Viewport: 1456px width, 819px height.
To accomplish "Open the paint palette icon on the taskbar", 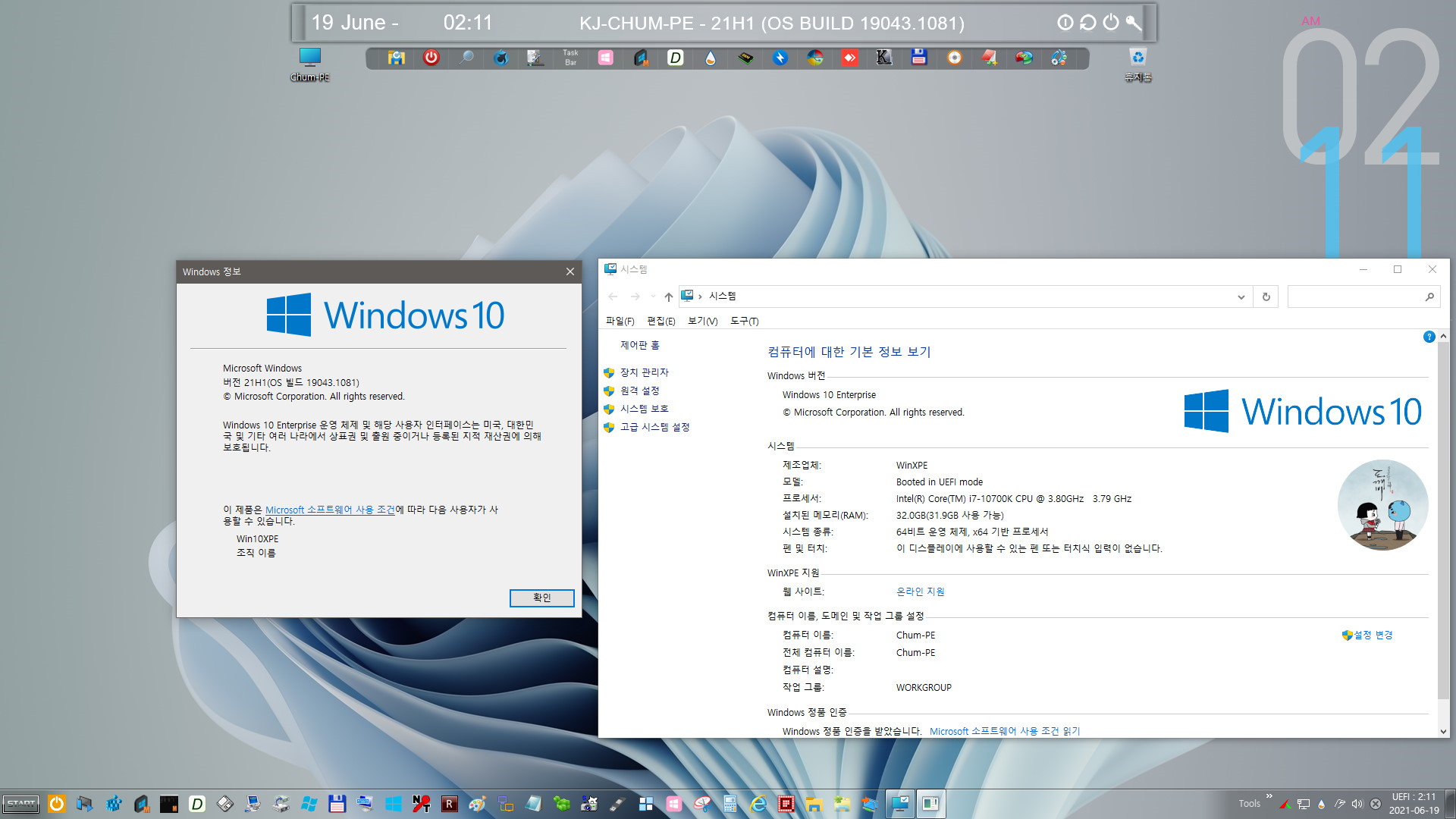I will tap(477, 804).
